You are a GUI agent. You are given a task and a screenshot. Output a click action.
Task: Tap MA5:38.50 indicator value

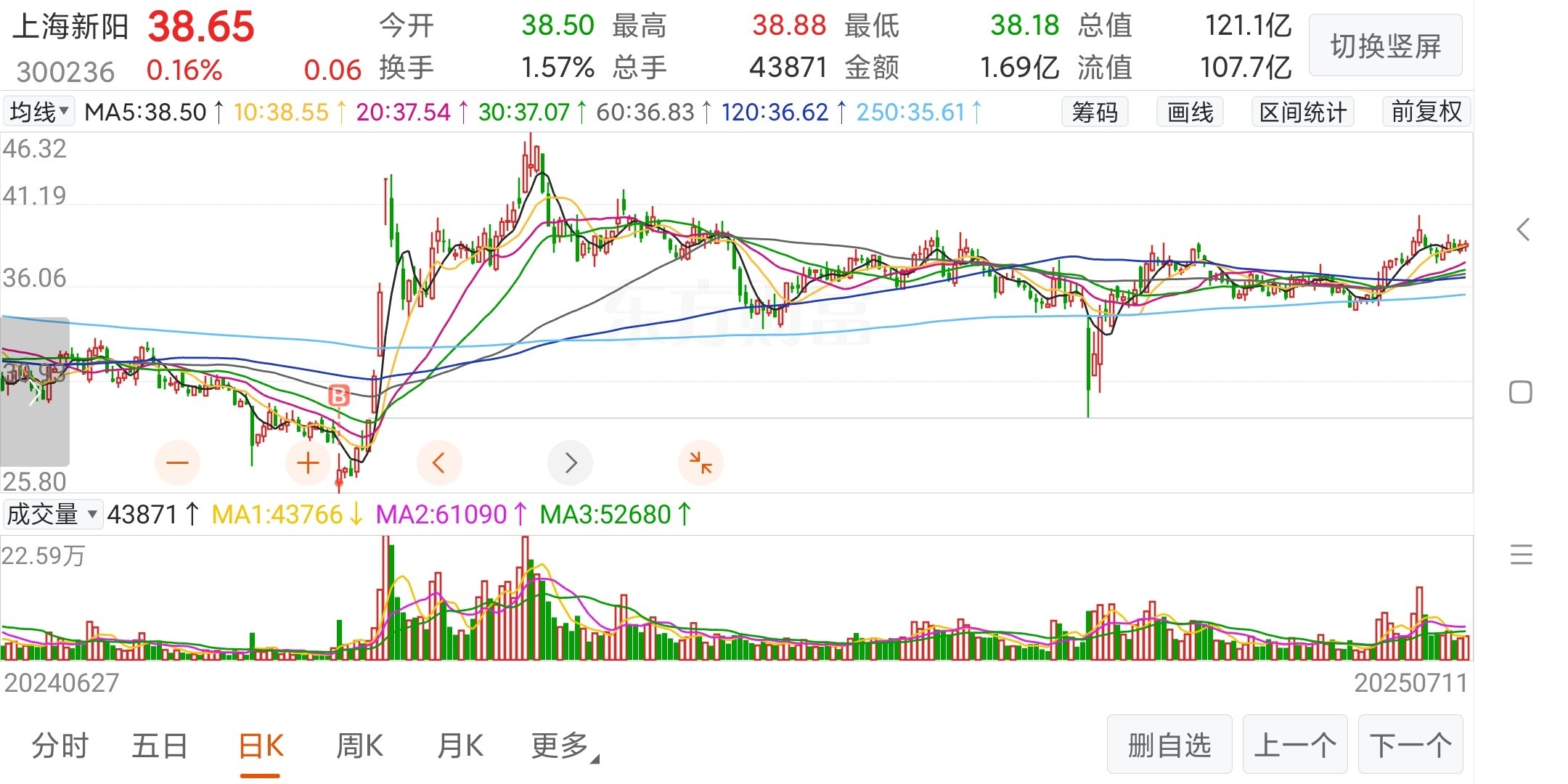(145, 112)
